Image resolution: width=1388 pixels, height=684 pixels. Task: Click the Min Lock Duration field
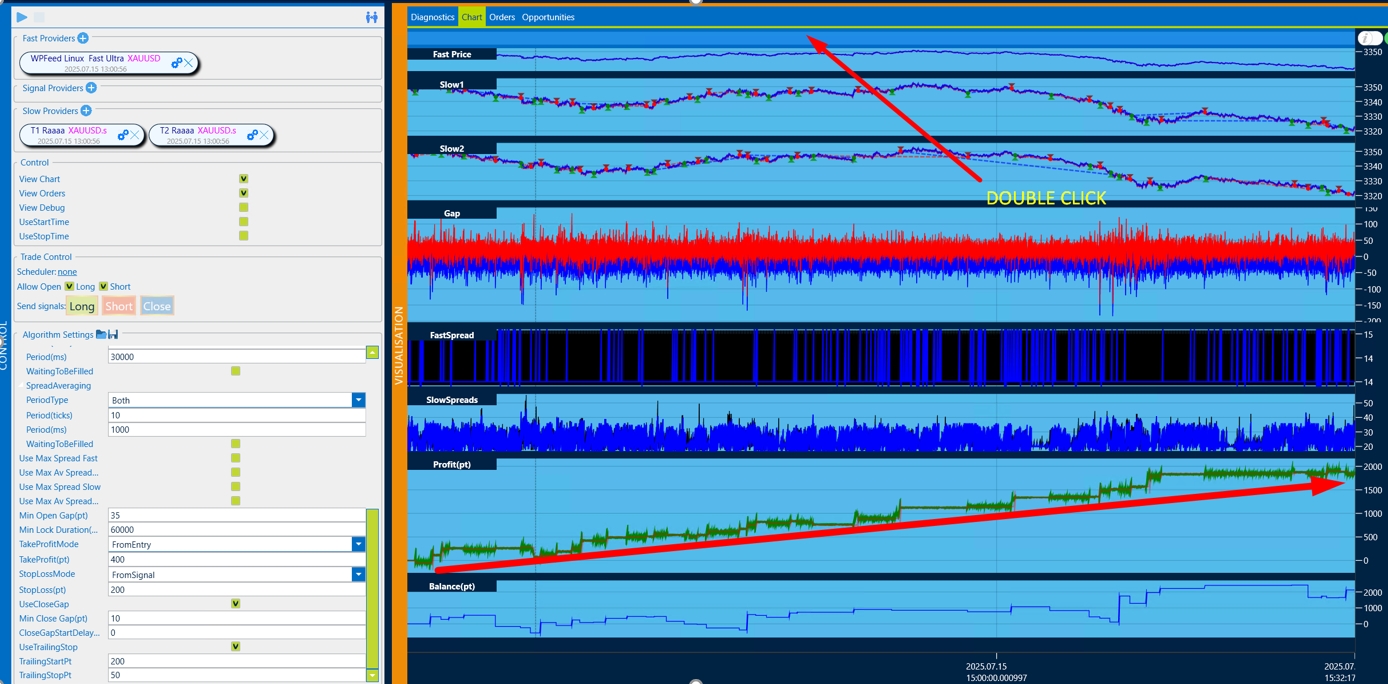pyautogui.click(x=236, y=530)
